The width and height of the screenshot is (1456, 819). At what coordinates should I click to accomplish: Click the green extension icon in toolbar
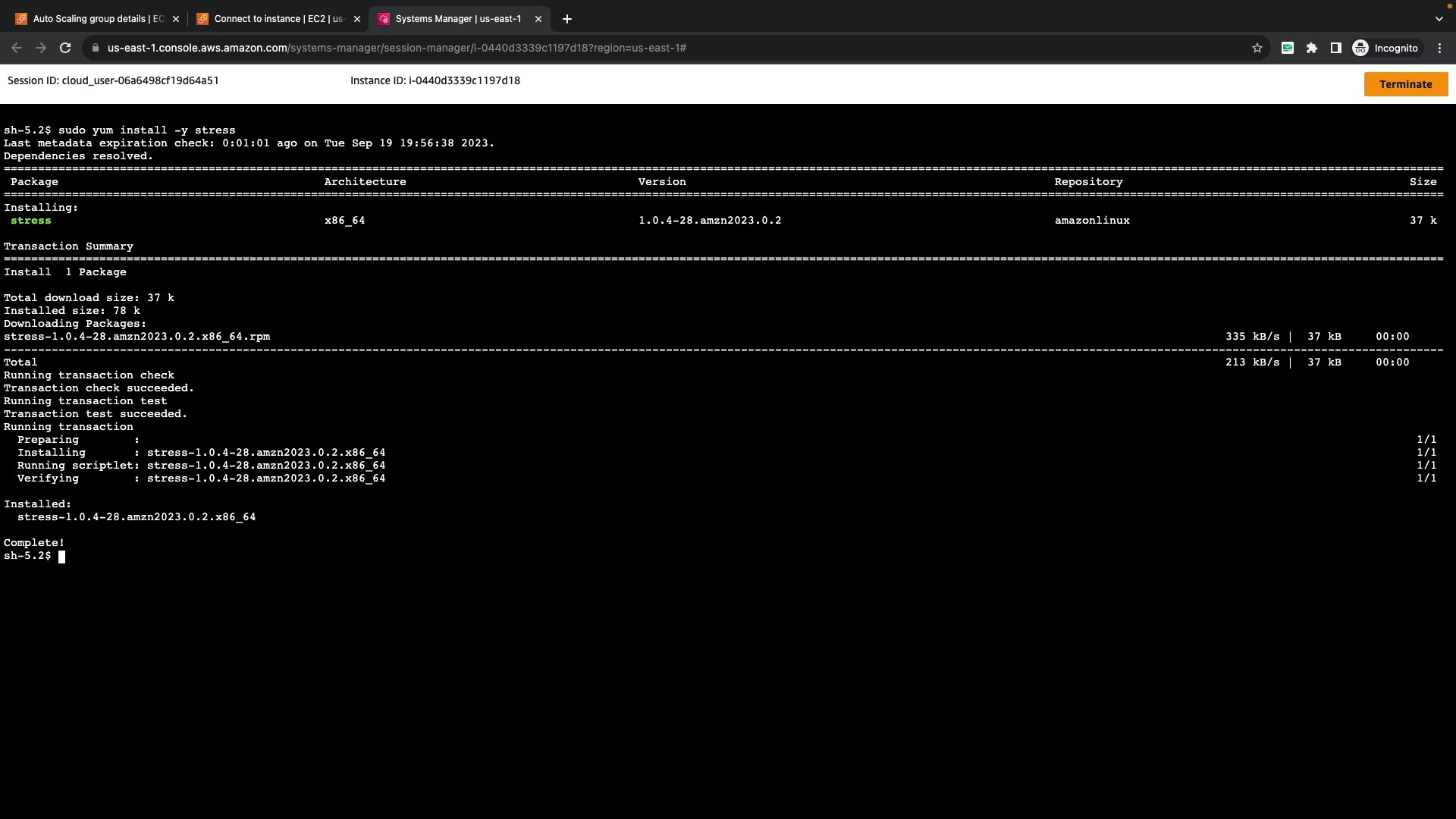(1287, 48)
